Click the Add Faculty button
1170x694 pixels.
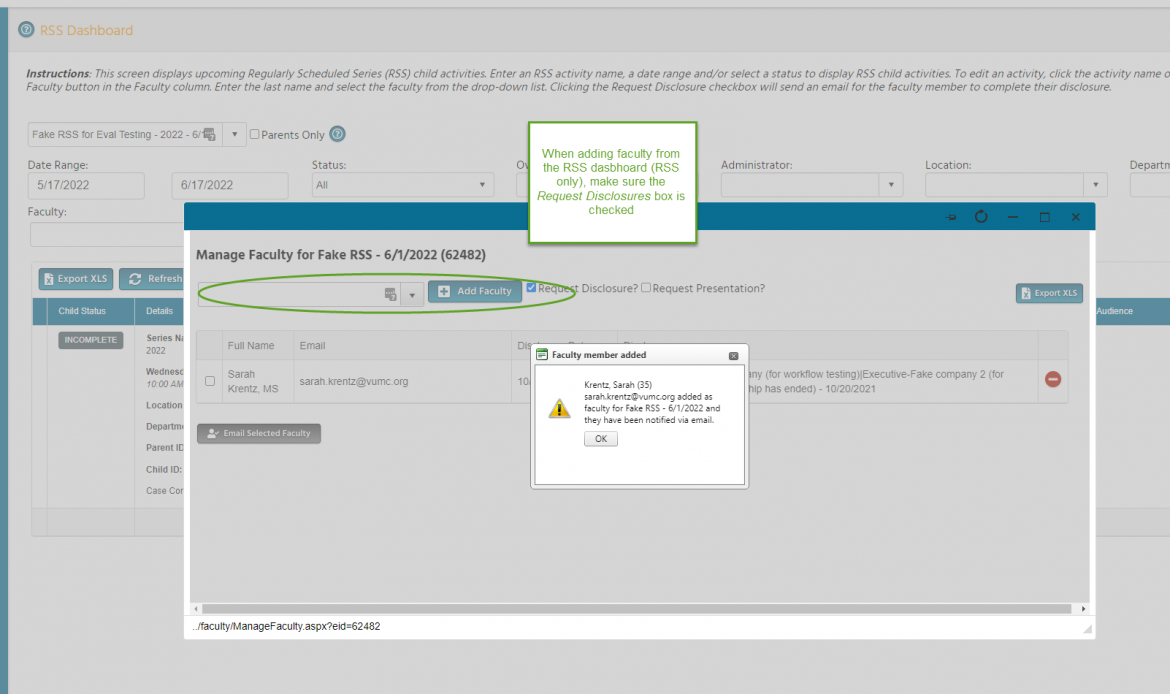(x=474, y=291)
